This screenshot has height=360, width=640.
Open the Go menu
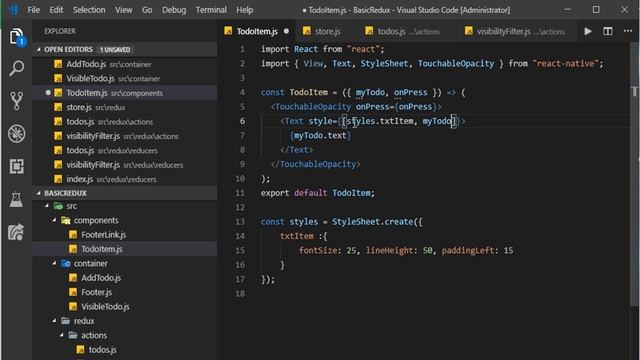pos(147,10)
